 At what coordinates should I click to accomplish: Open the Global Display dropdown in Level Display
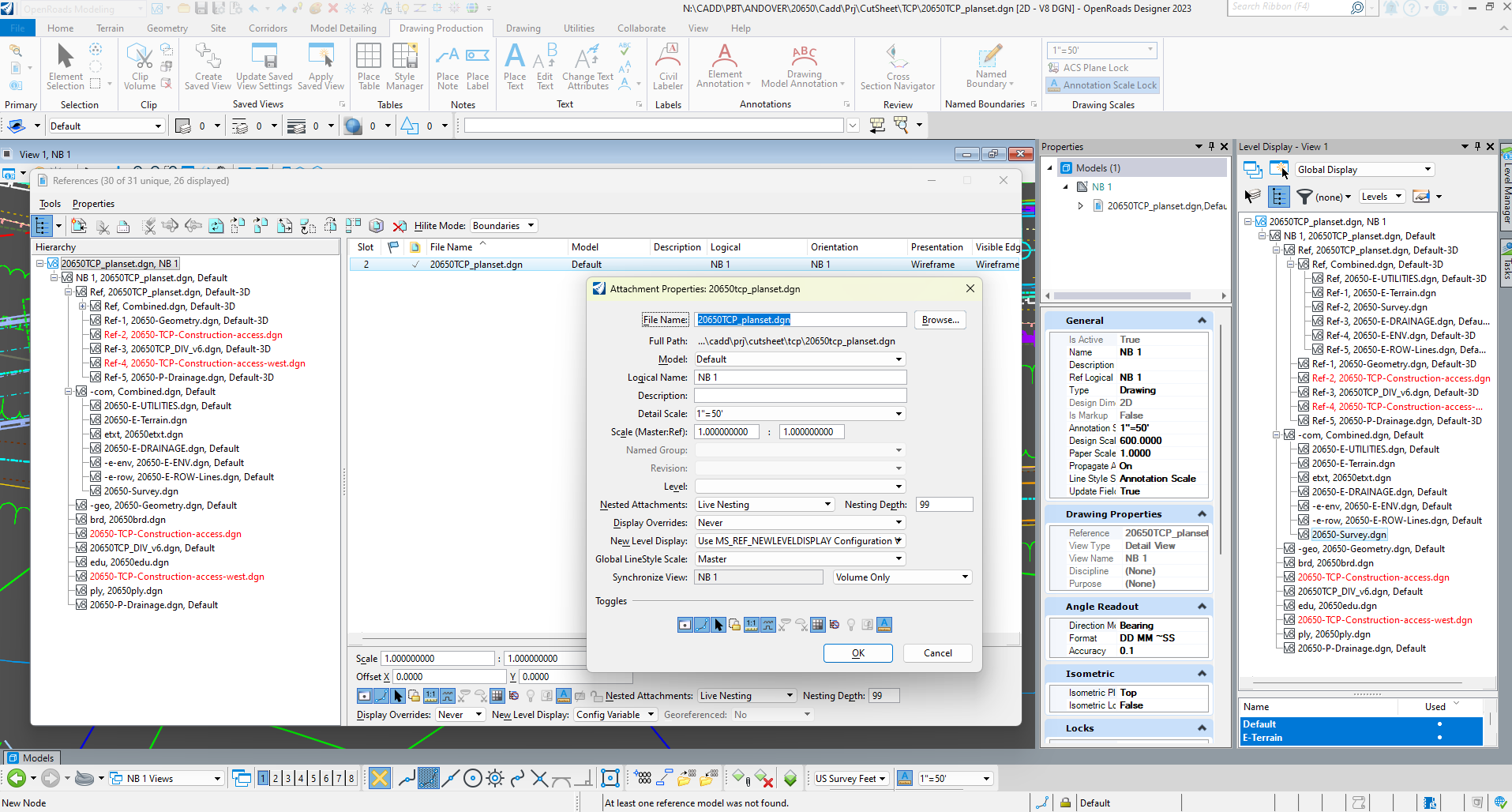pos(1364,168)
